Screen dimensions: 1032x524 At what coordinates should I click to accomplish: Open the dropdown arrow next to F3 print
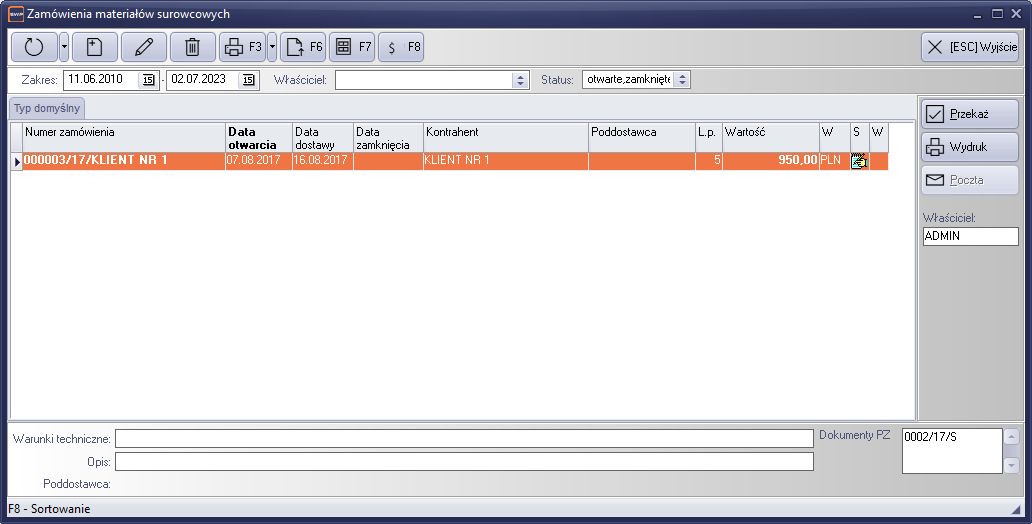(272, 47)
